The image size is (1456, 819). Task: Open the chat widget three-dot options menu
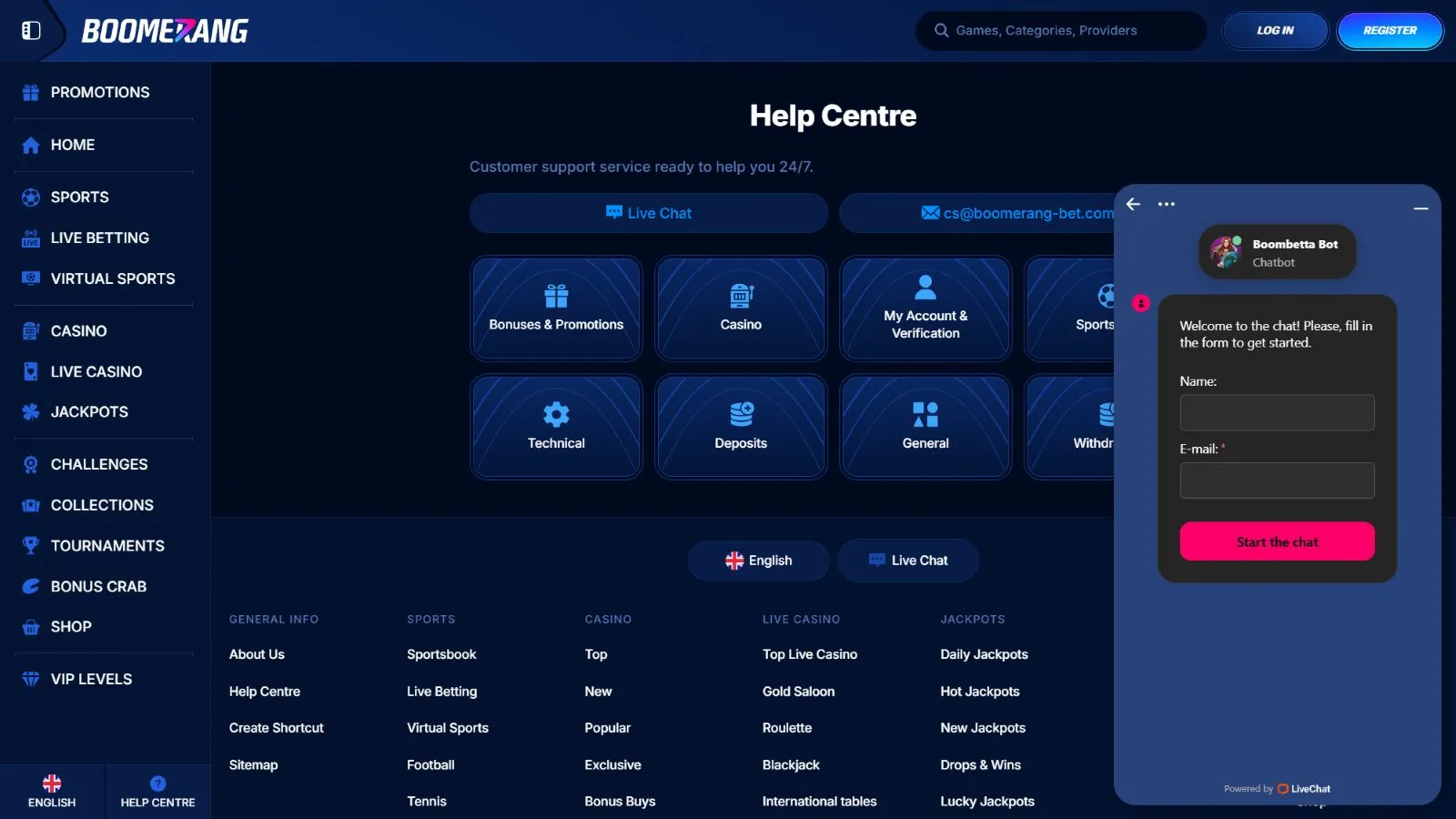(1166, 205)
